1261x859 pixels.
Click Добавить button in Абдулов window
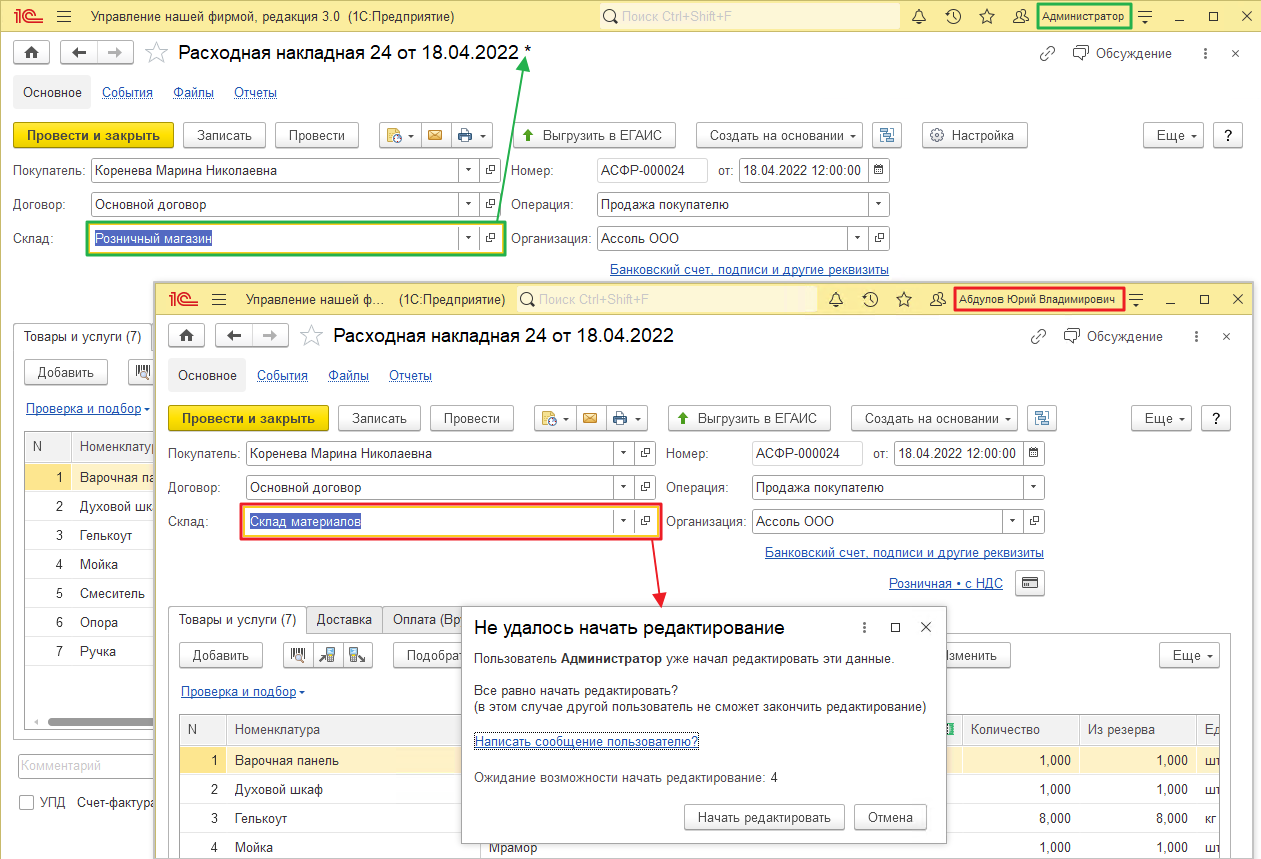(221, 656)
